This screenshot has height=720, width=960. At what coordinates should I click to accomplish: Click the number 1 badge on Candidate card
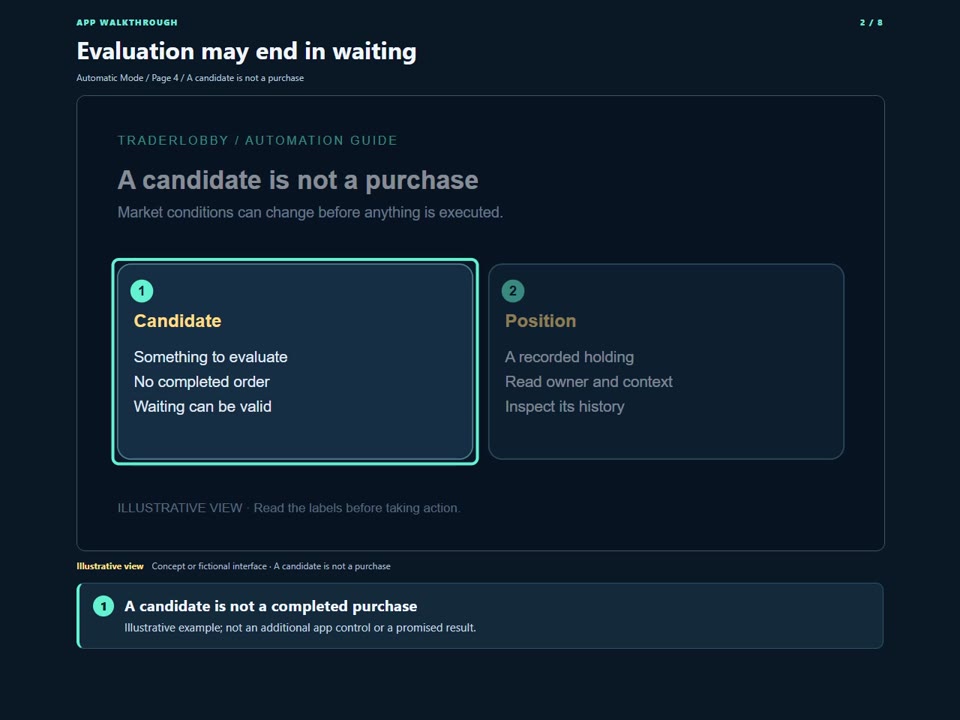[141, 291]
